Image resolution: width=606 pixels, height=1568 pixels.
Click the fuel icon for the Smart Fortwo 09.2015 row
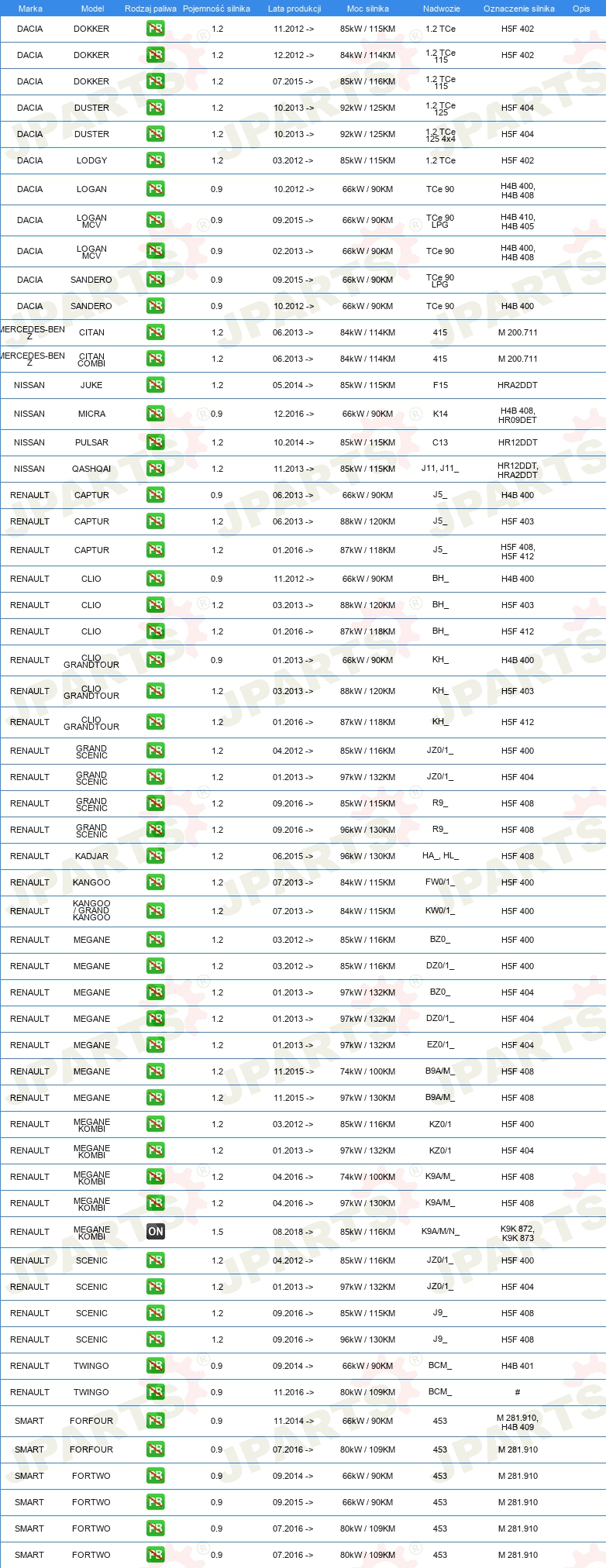click(x=156, y=1502)
